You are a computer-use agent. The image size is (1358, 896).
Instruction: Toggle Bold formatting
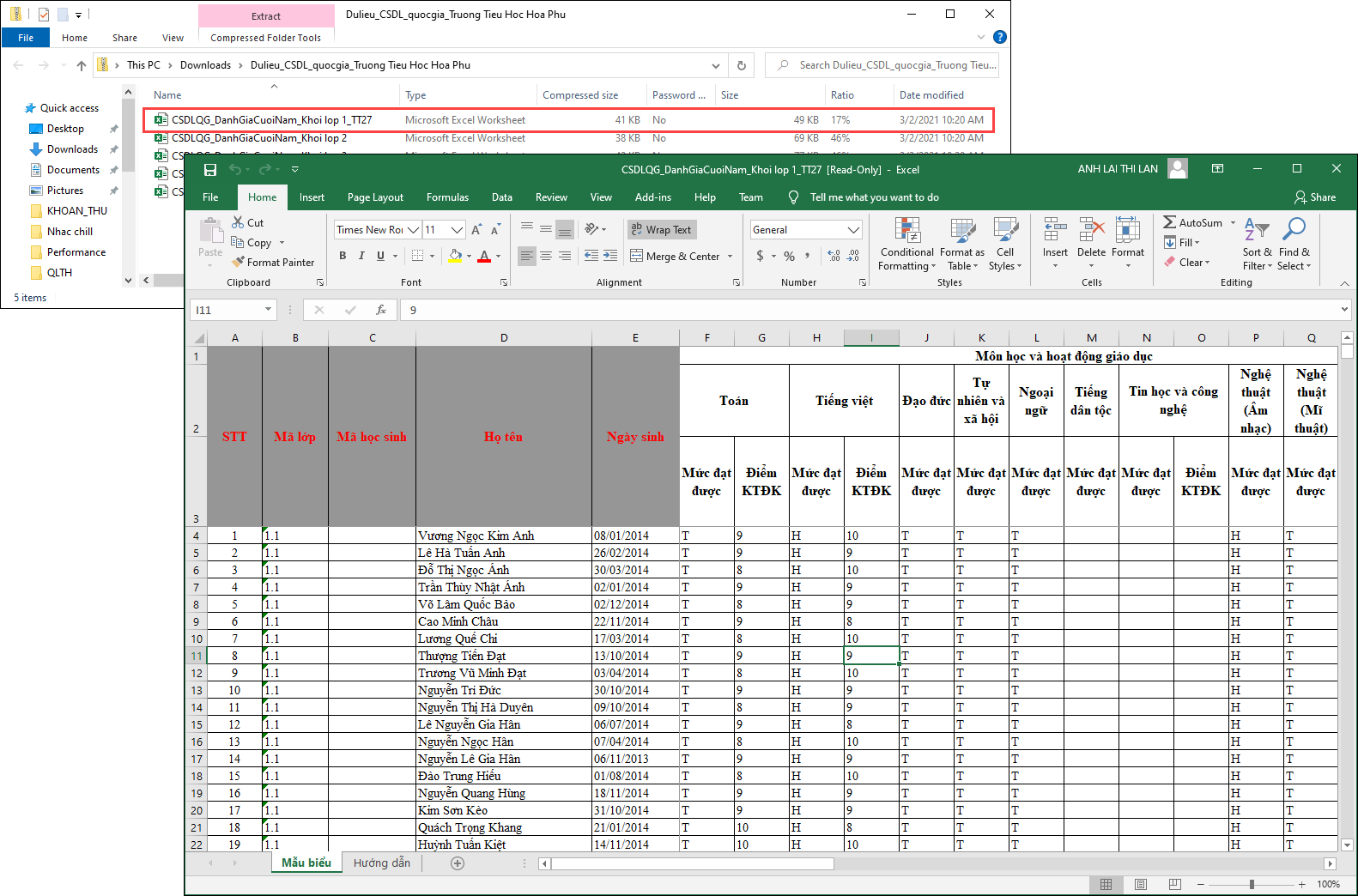pos(343,256)
